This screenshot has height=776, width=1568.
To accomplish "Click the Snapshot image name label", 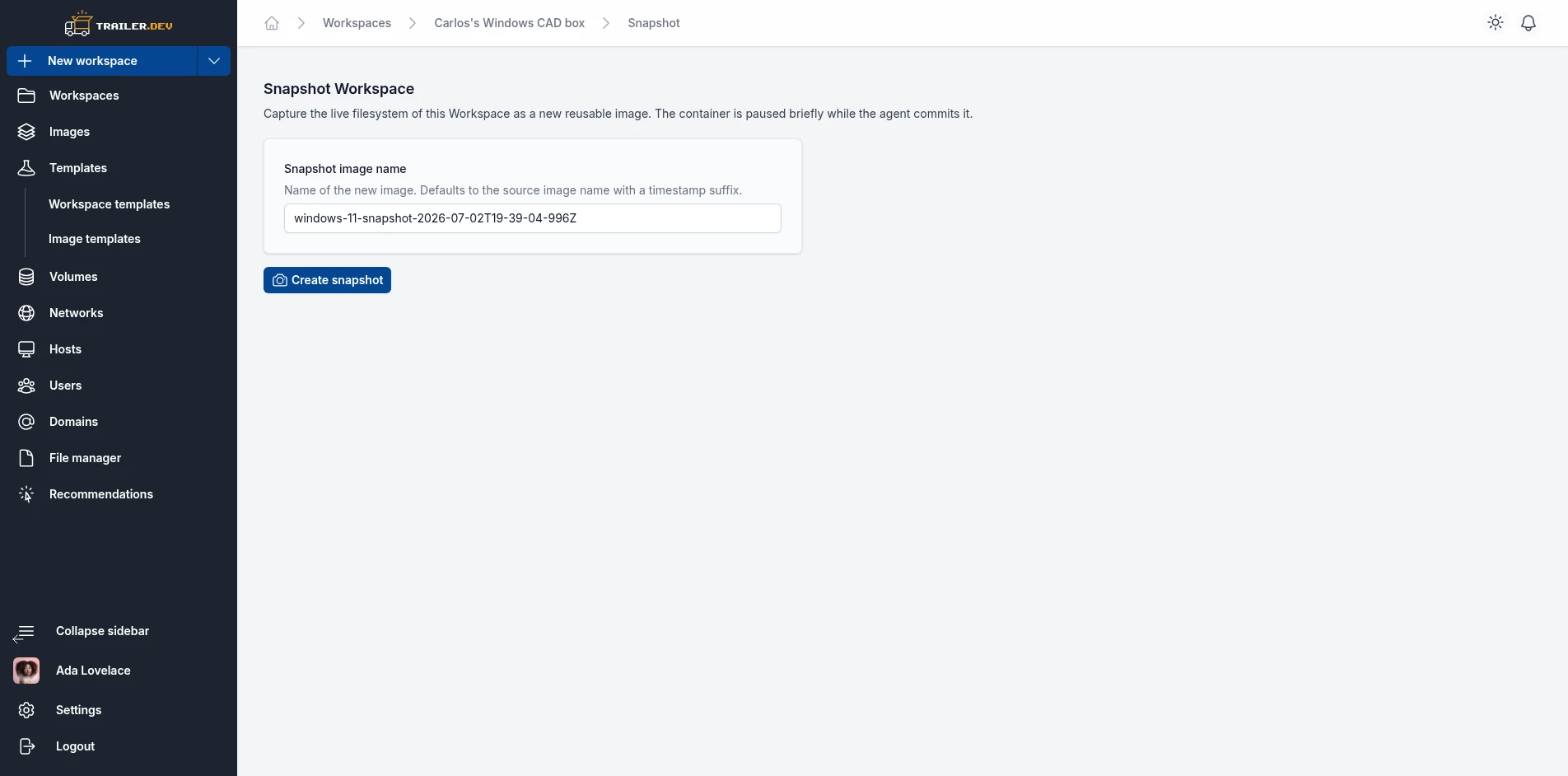I will 345,169.
